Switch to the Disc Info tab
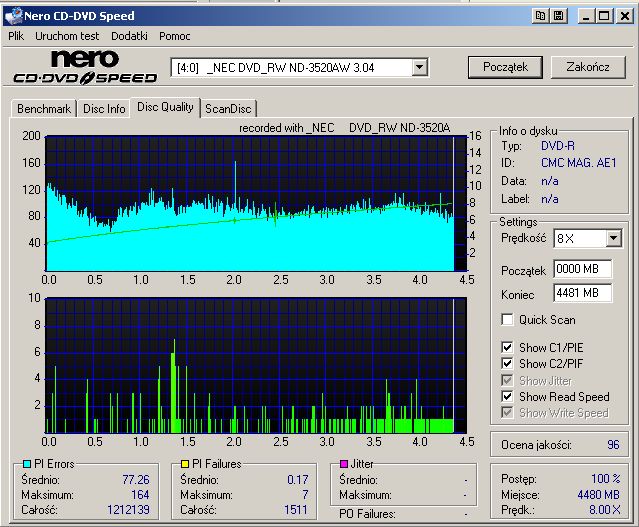639x527 pixels. pyautogui.click(x=104, y=109)
